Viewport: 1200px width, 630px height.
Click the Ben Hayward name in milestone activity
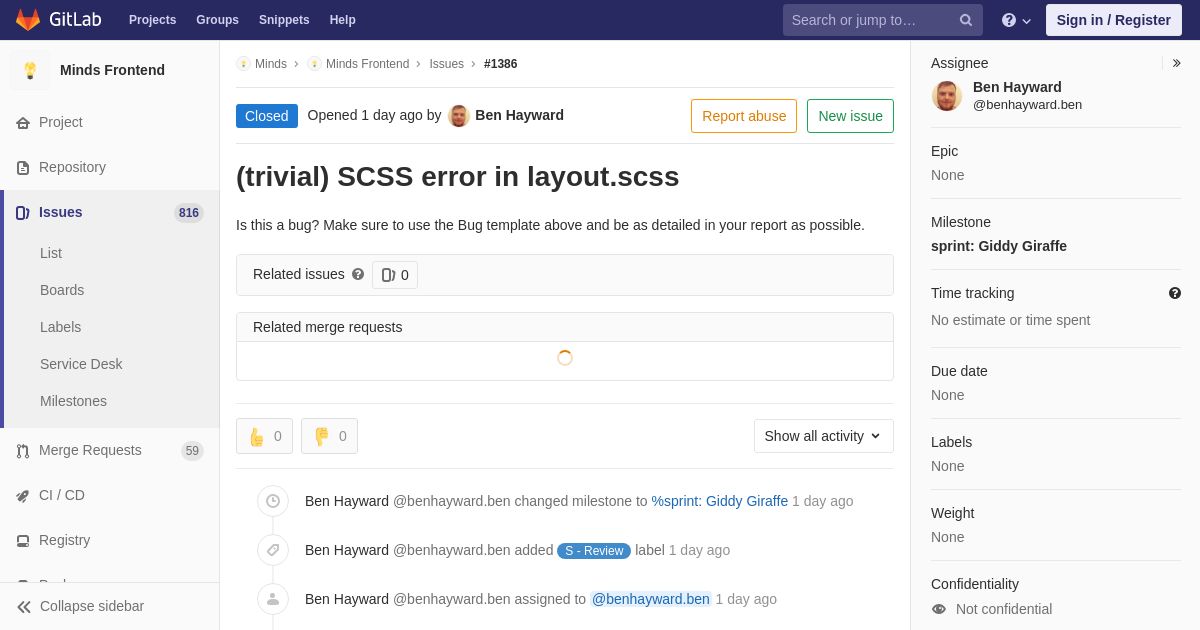[x=347, y=501]
